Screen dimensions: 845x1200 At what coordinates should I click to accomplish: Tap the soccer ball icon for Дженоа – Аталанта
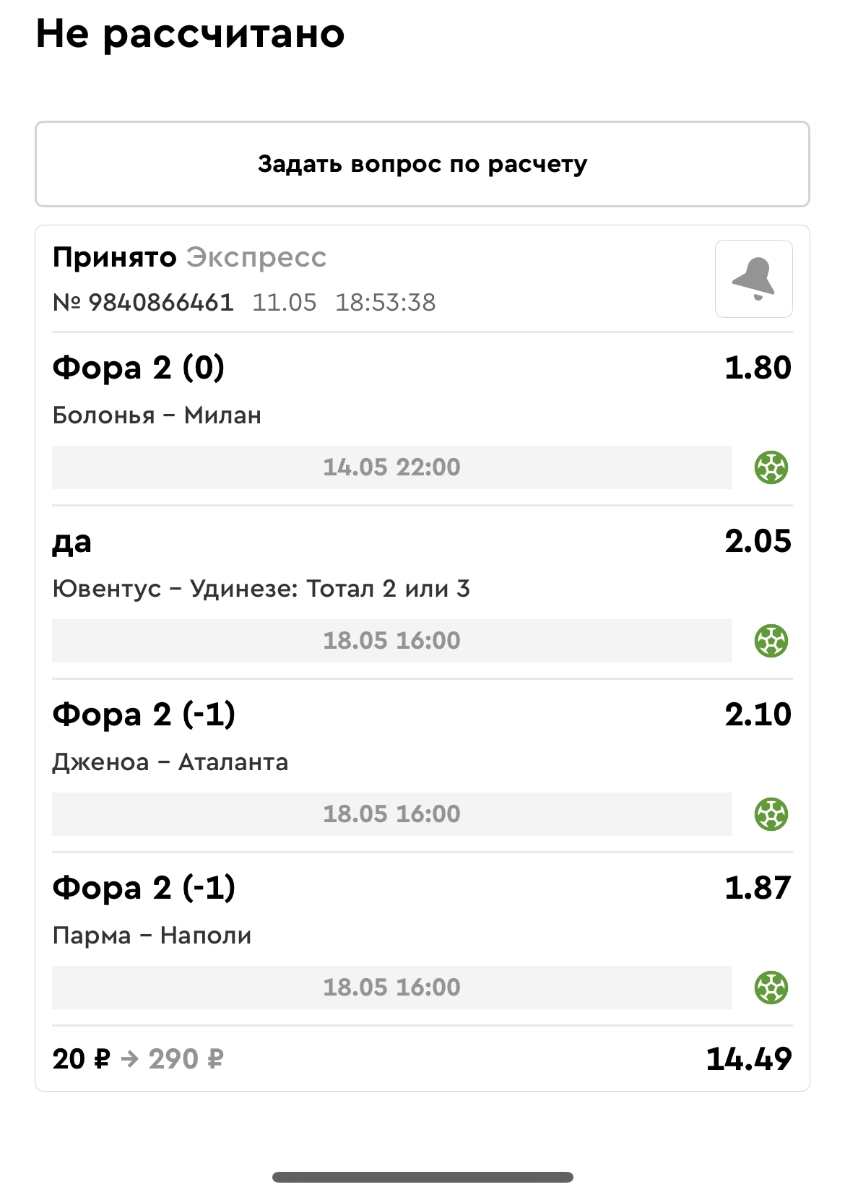click(771, 814)
